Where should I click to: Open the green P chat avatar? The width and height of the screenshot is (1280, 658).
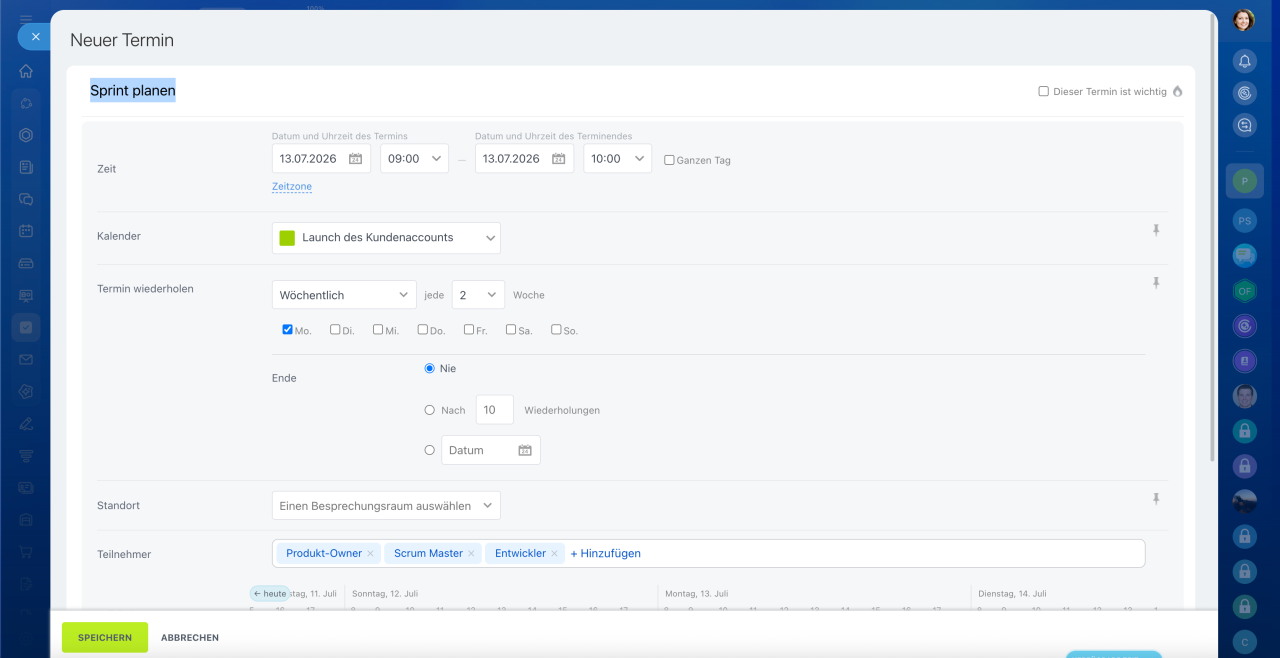tap(1244, 181)
